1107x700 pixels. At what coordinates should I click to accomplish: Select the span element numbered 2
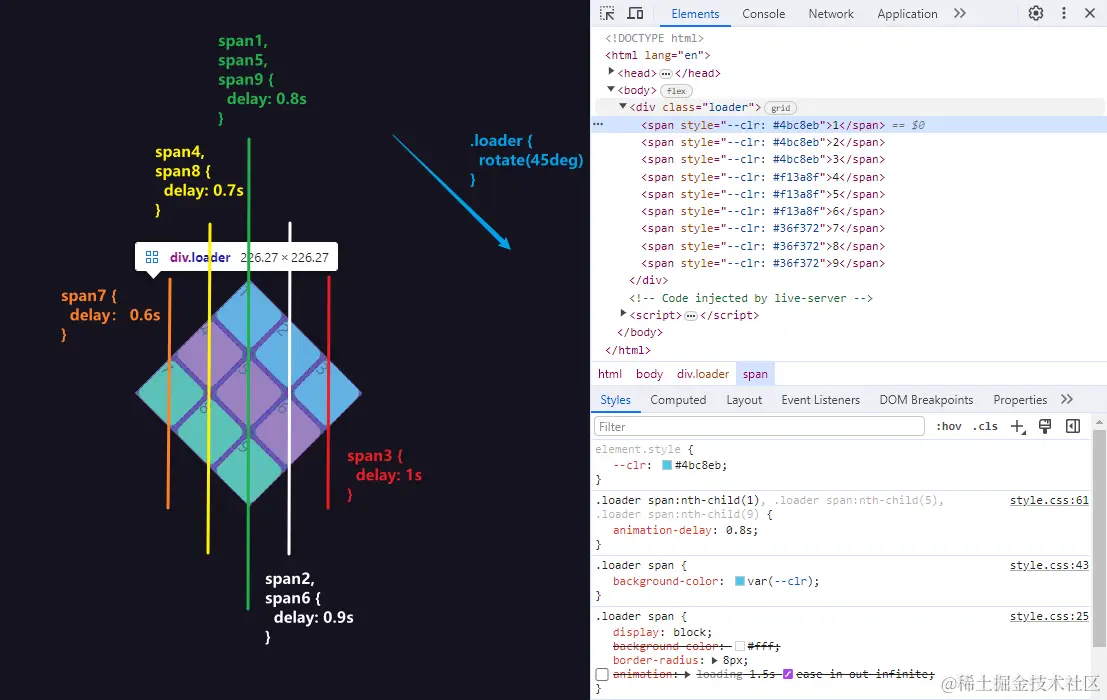pyautogui.click(x=762, y=142)
